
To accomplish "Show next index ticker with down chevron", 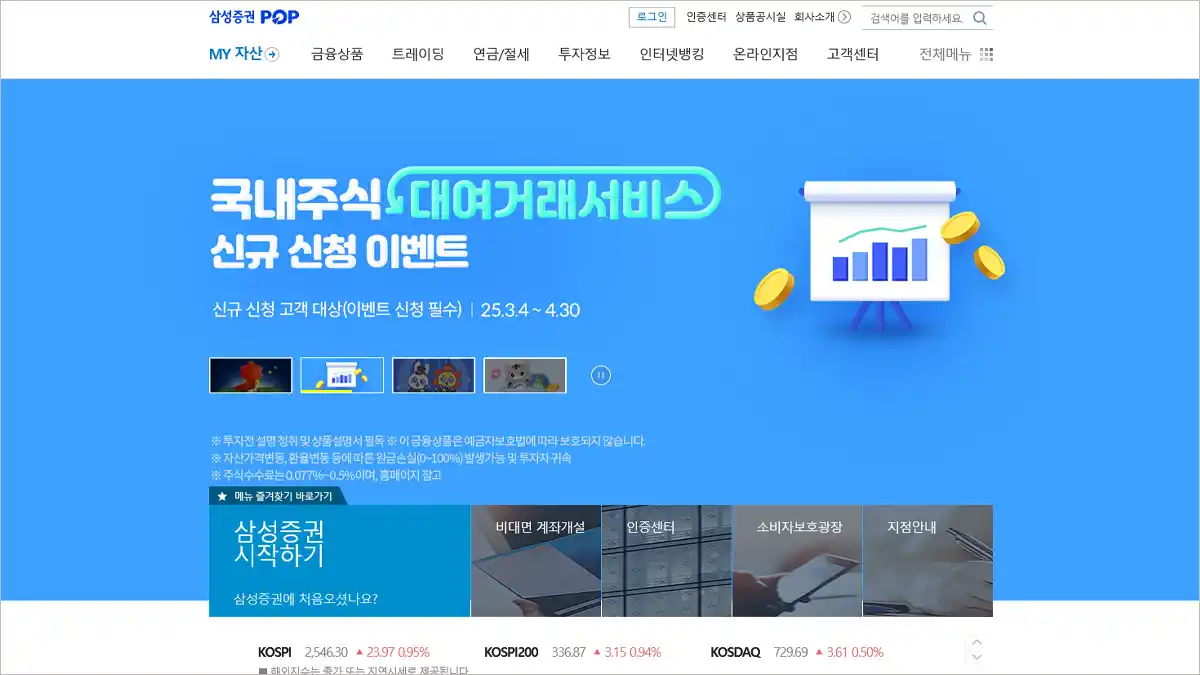I will [977, 657].
